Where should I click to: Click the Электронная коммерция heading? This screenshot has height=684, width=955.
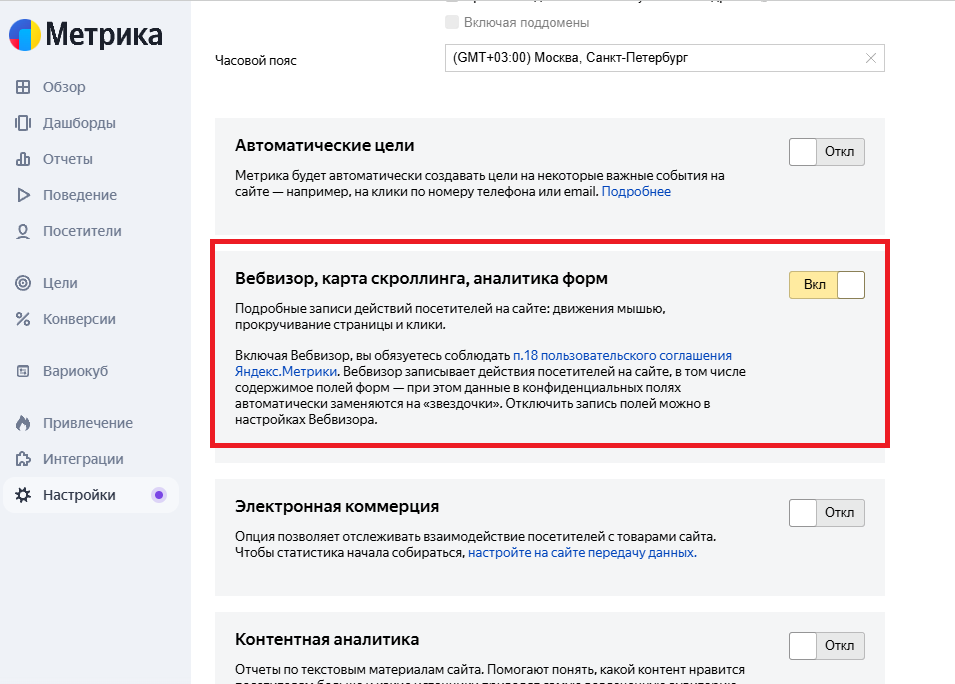(x=337, y=506)
